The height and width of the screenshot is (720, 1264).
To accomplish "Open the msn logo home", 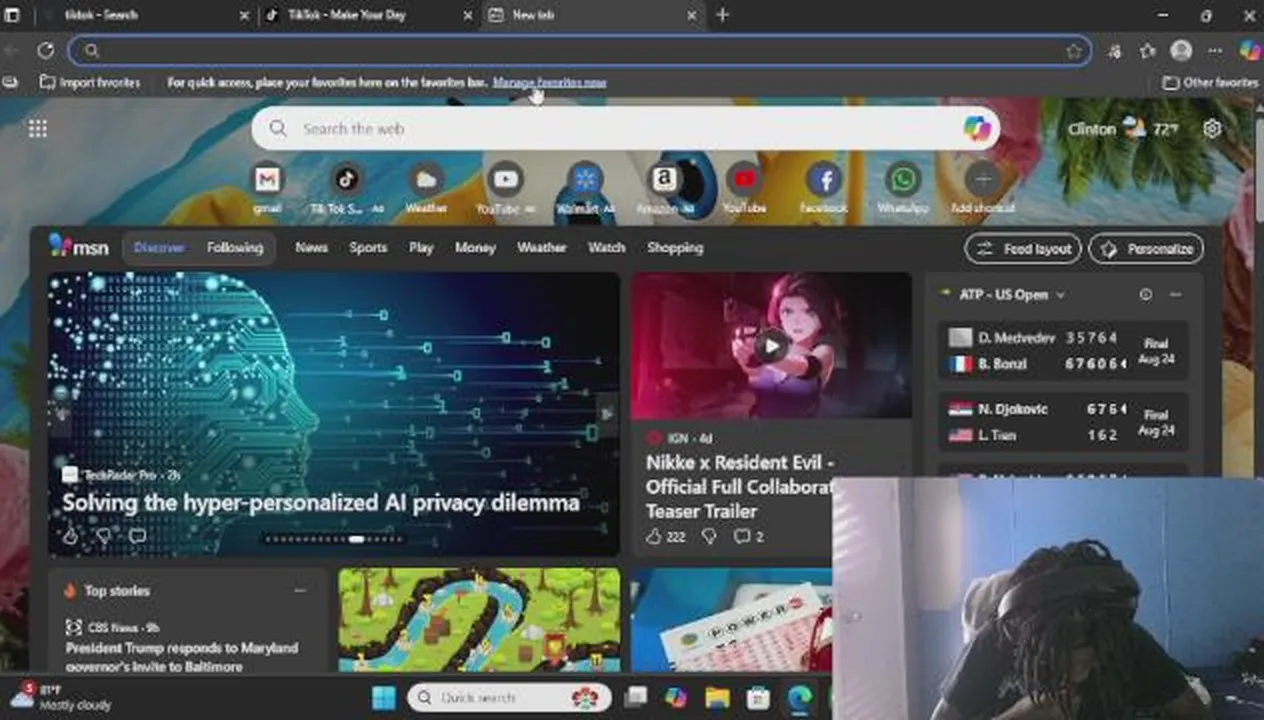I will coord(79,247).
